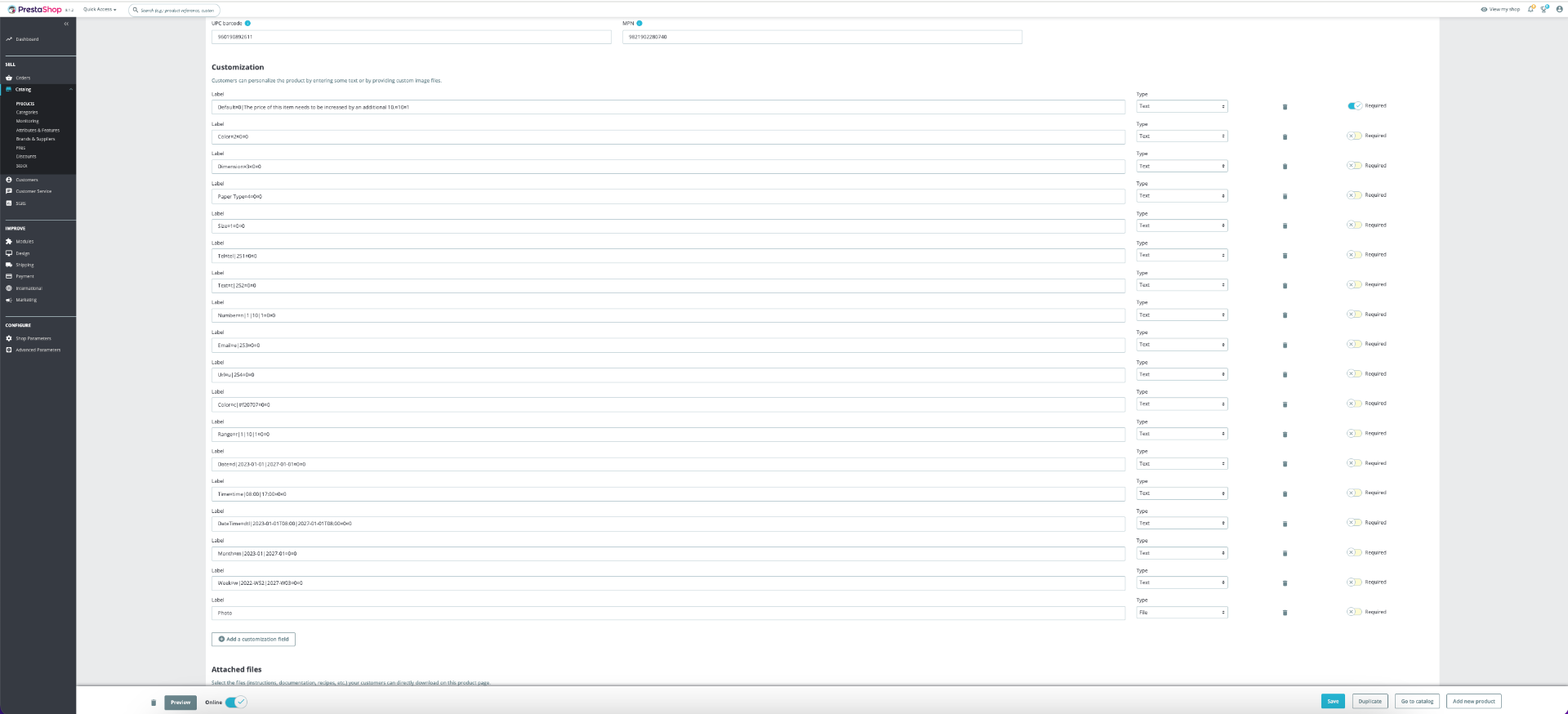This screenshot has width=1568, height=714.
Task: Delete the Default customization field row
Action: [x=1285, y=107]
